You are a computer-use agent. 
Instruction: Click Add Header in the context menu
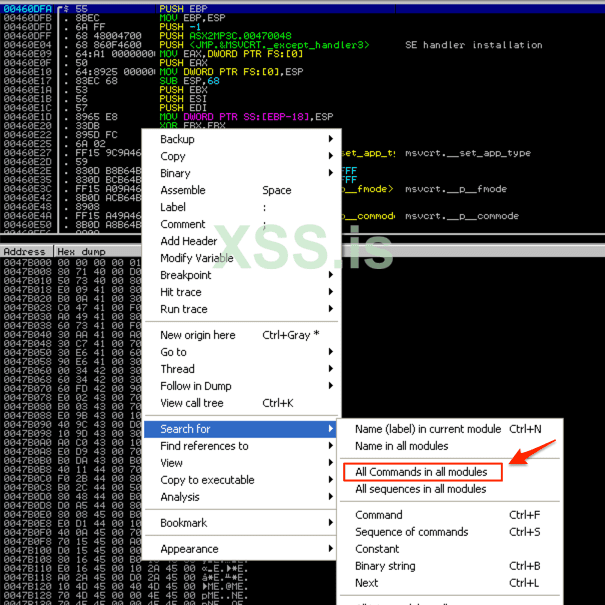point(242,241)
